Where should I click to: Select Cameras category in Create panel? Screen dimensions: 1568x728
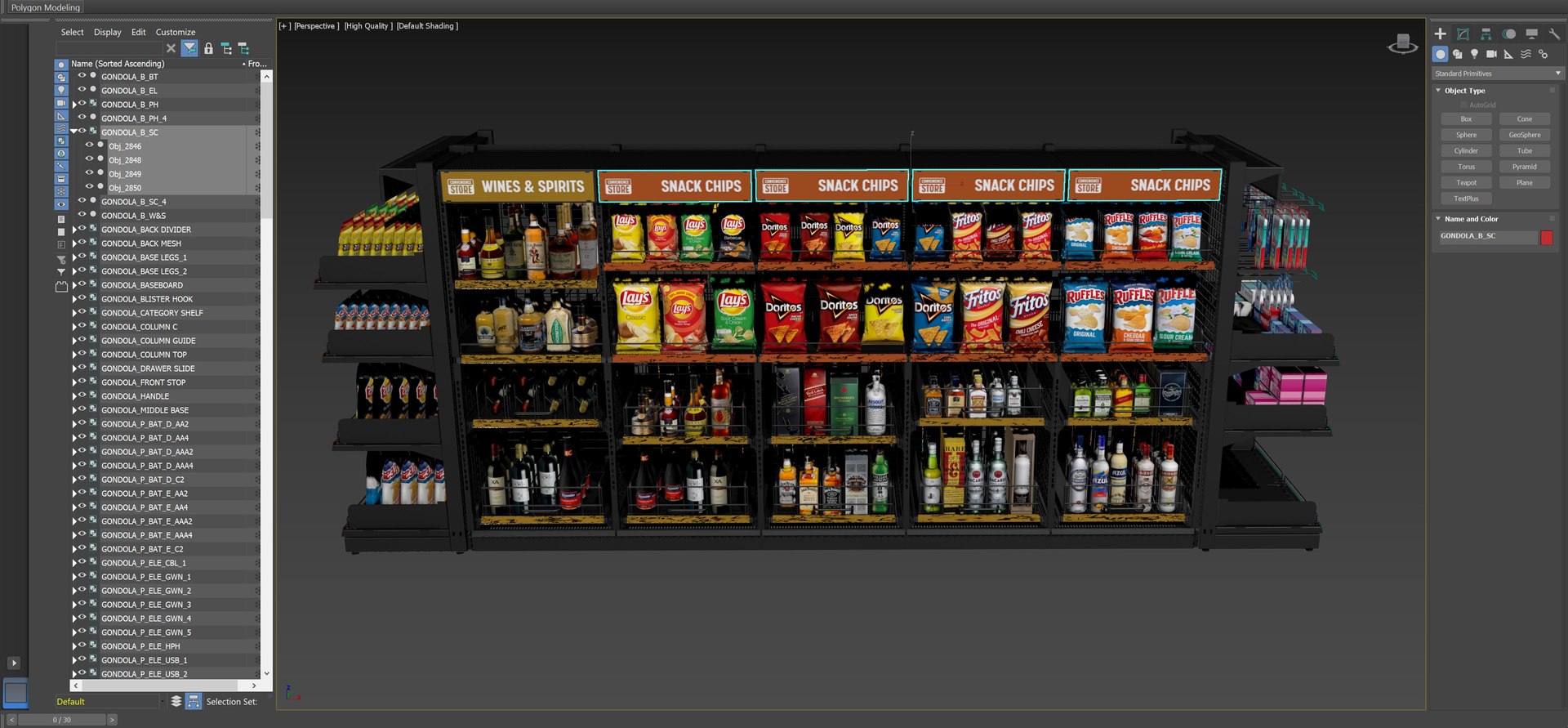1491,54
